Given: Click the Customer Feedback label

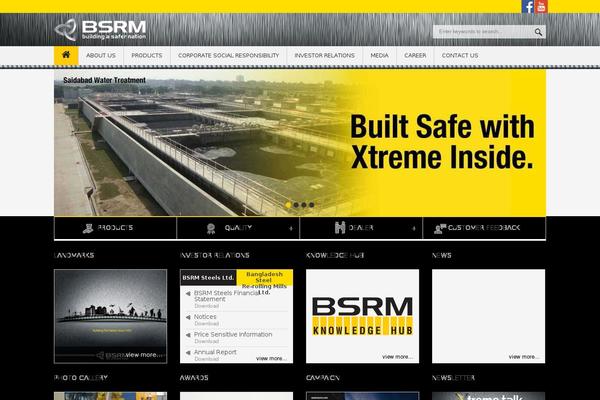Looking at the screenshot, I should 484,228.
